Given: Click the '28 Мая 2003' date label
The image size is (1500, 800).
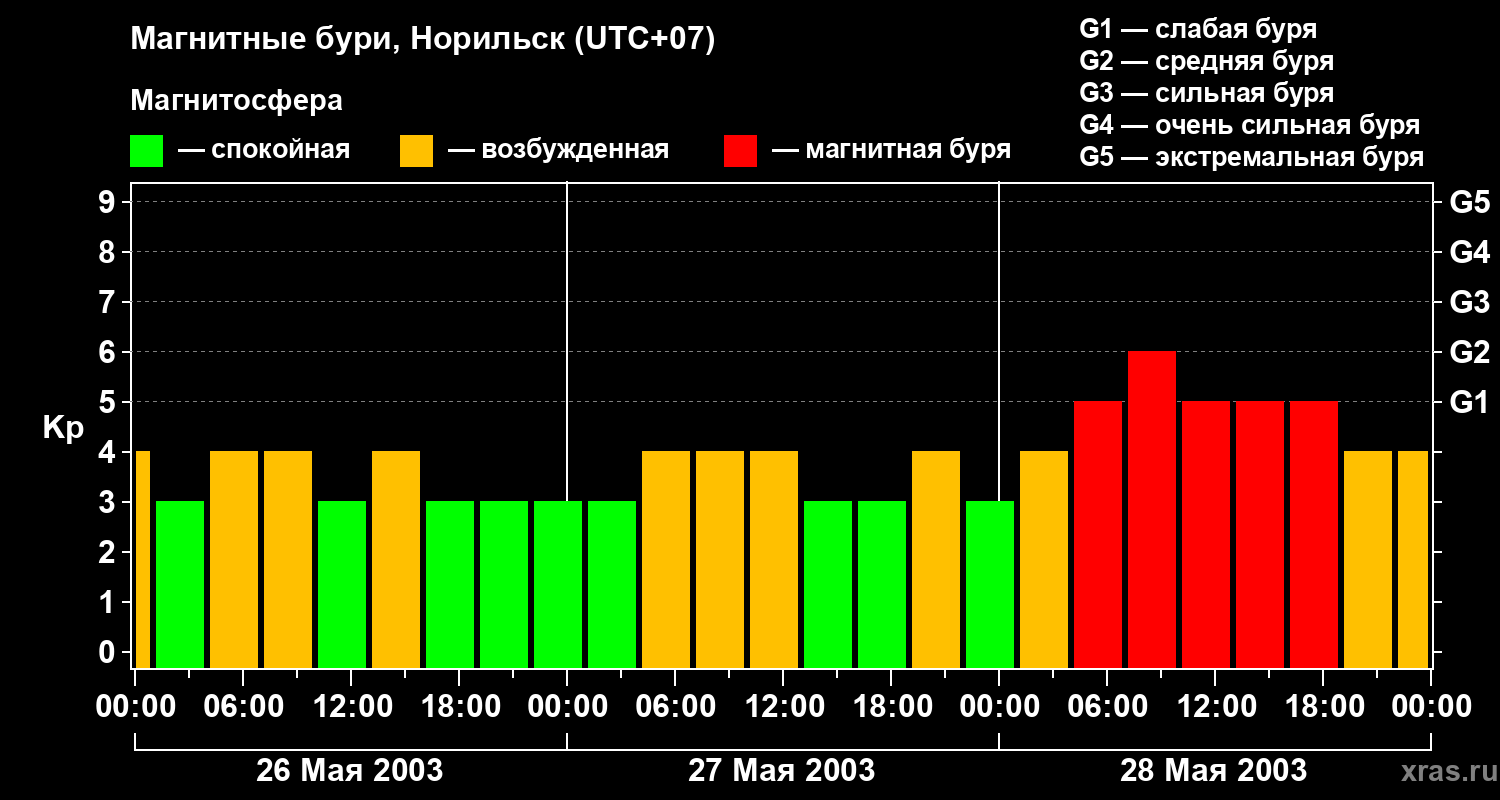Looking at the screenshot, I should pyautogui.click(x=1213, y=771).
